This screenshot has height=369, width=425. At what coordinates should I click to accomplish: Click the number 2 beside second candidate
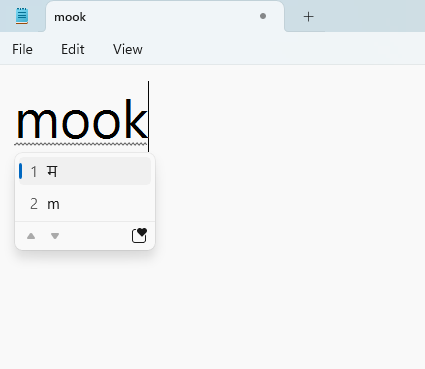(x=34, y=204)
